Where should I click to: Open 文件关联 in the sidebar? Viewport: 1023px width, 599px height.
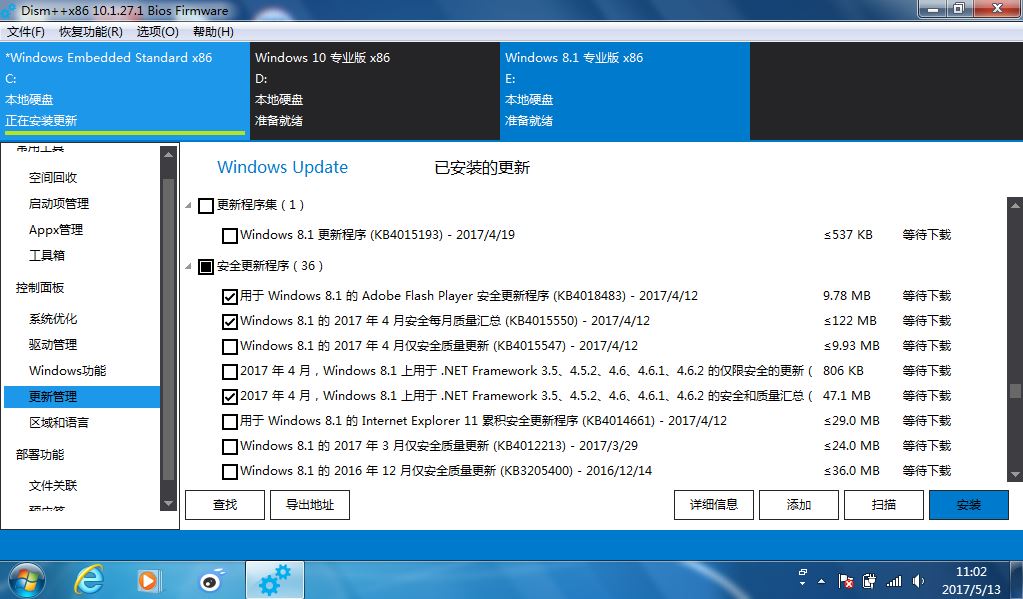pos(53,485)
